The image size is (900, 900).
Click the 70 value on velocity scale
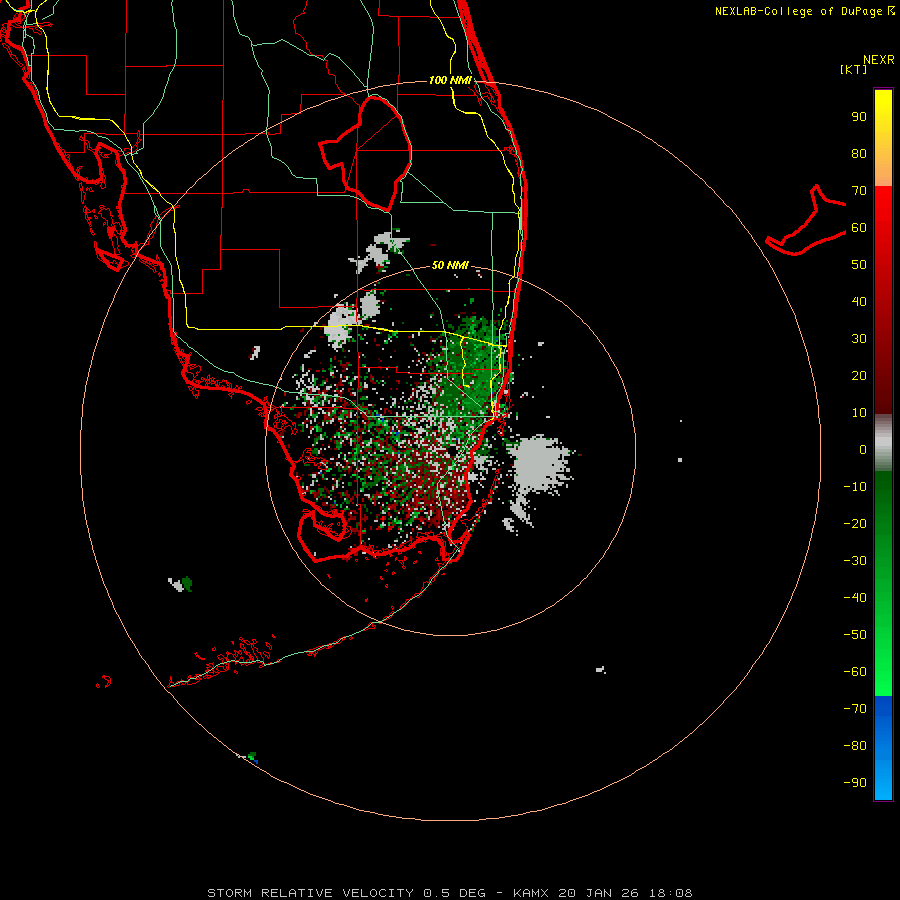click(859, 191)
